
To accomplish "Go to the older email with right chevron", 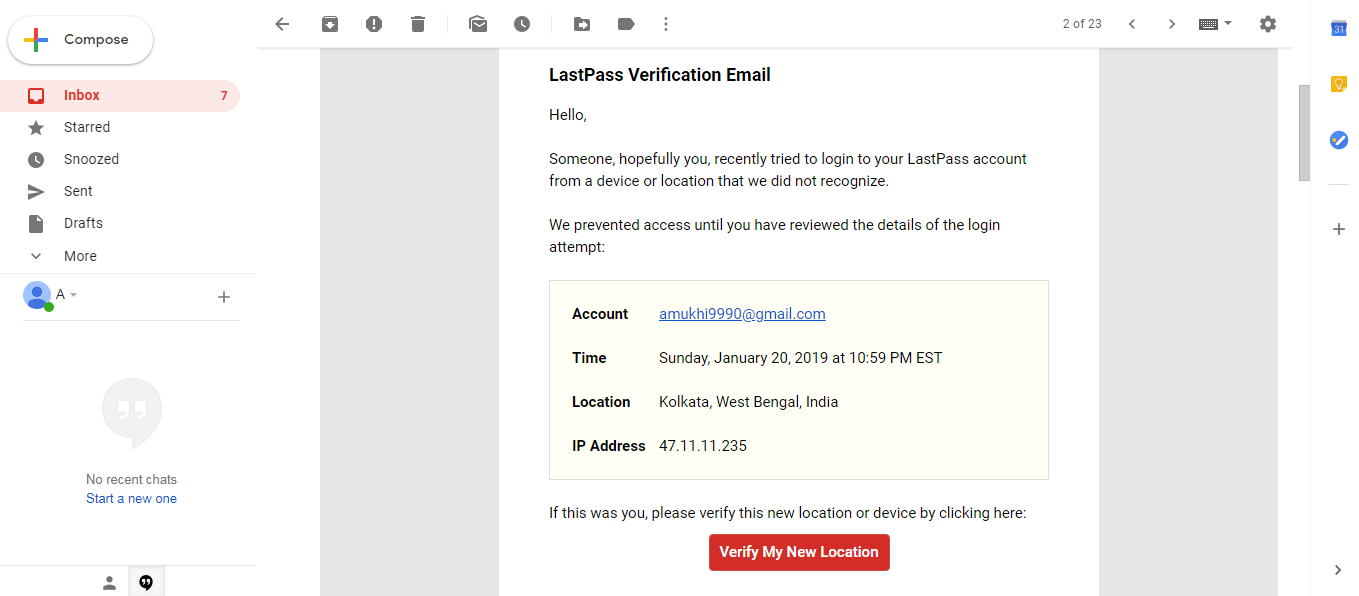I will (x=1172, y=24).
